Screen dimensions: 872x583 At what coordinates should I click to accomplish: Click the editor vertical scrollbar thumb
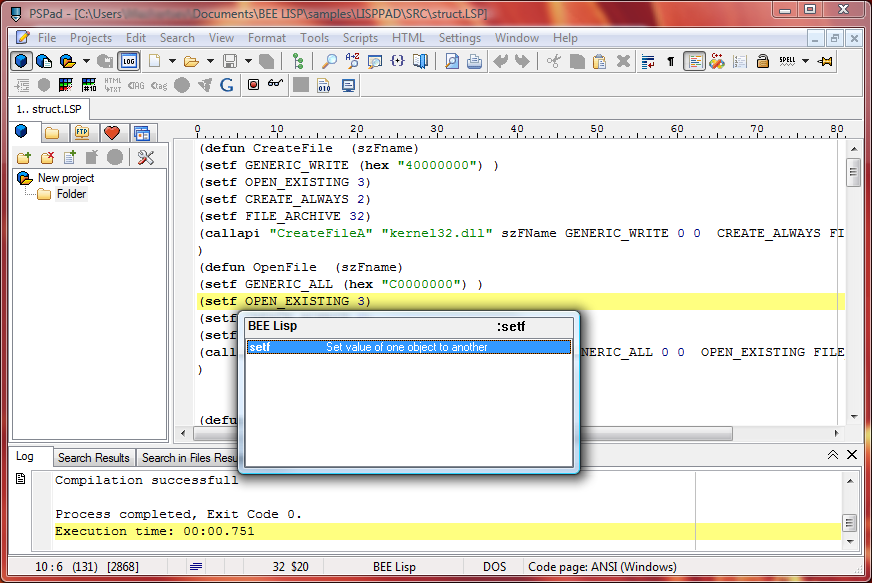(x=853, y=172)
